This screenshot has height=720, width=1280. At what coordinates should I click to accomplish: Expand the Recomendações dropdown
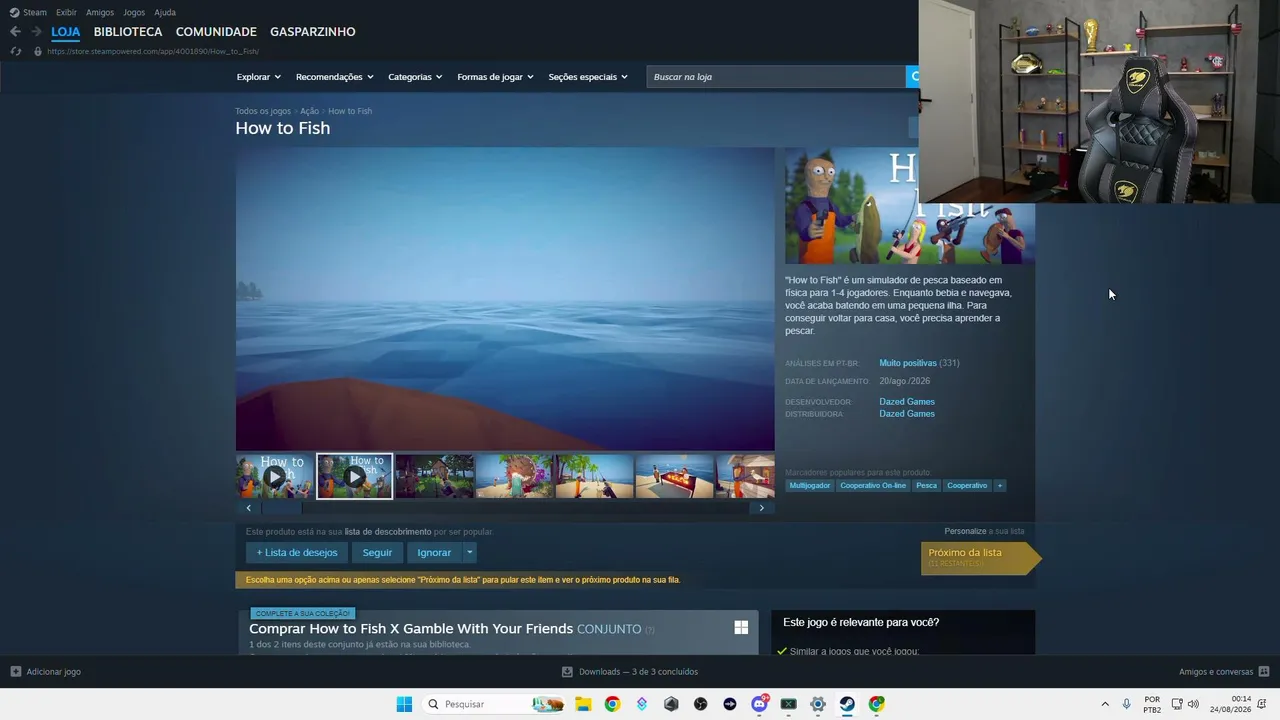point(335,77)
